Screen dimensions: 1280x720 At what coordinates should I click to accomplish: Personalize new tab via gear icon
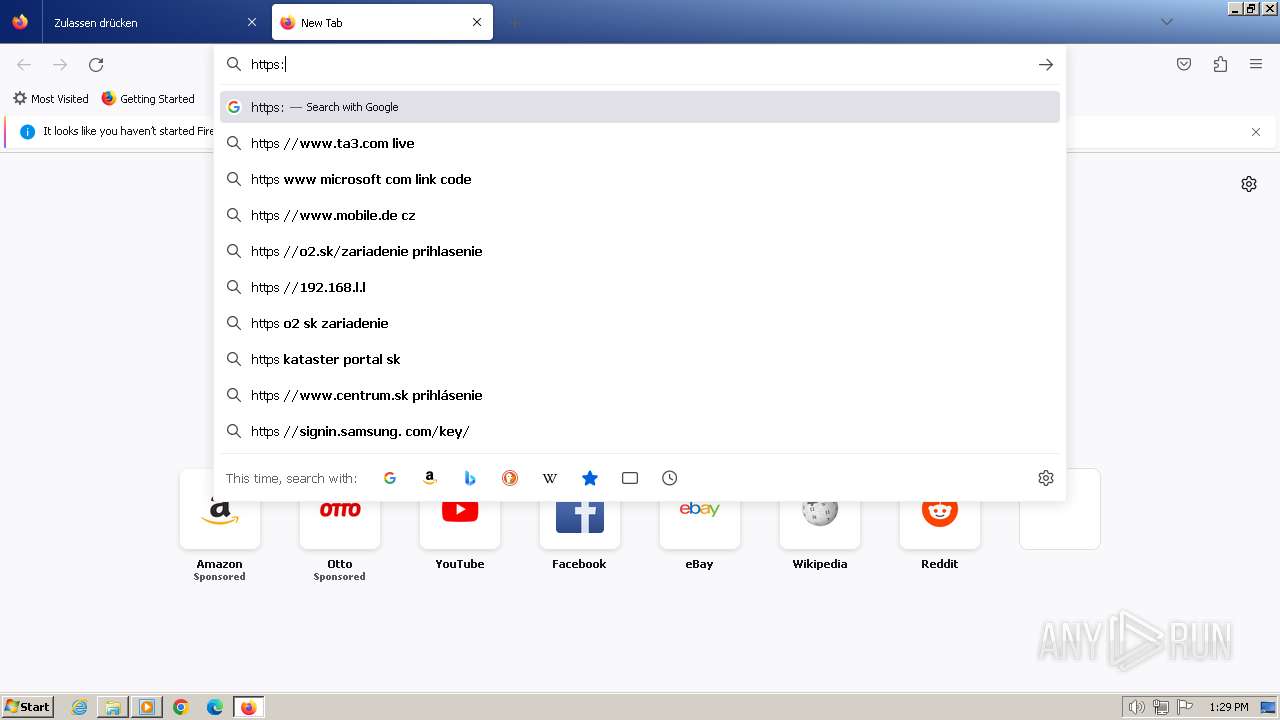[1249, 184]
